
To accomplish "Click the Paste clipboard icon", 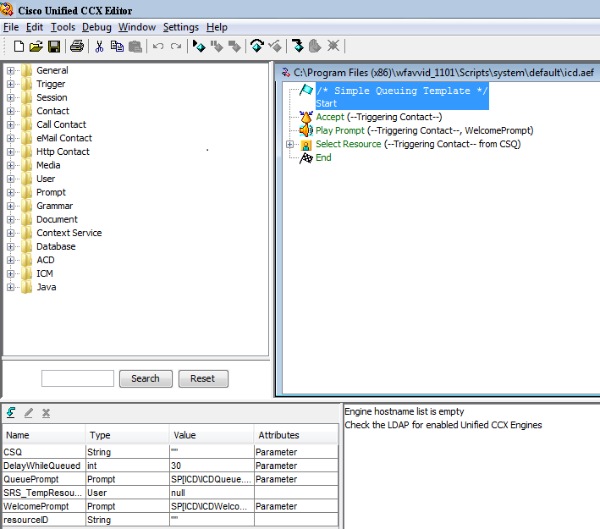I will [x=135, y=47].
